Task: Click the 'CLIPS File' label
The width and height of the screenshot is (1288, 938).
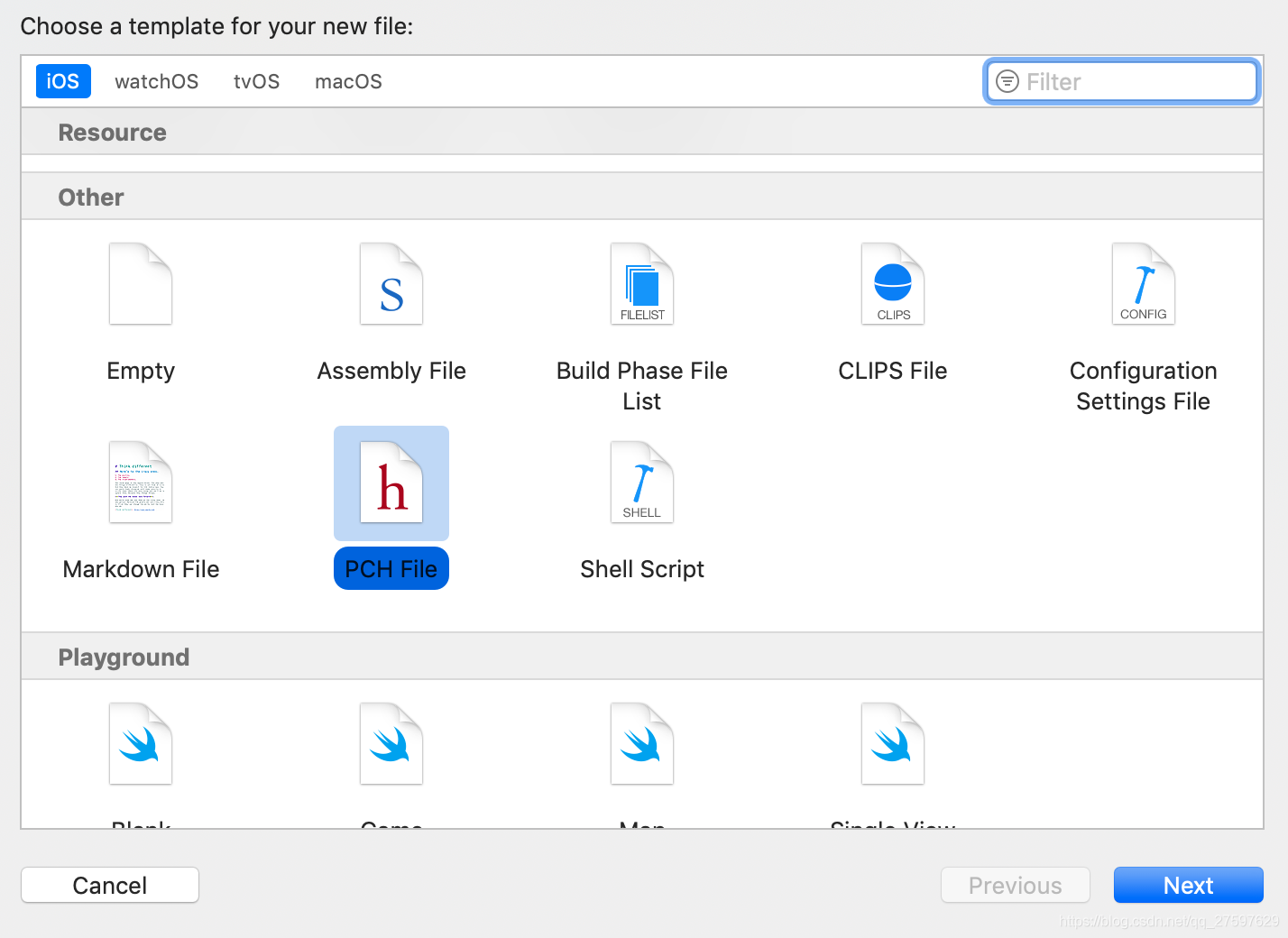Action: (x=893, y=371)
